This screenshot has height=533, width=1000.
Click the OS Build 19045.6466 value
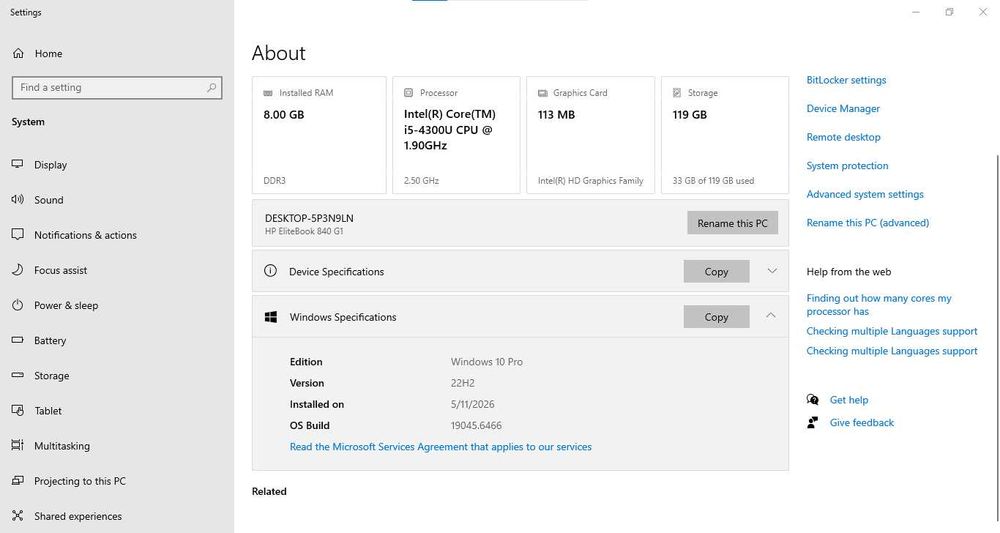tap(476, 425)
